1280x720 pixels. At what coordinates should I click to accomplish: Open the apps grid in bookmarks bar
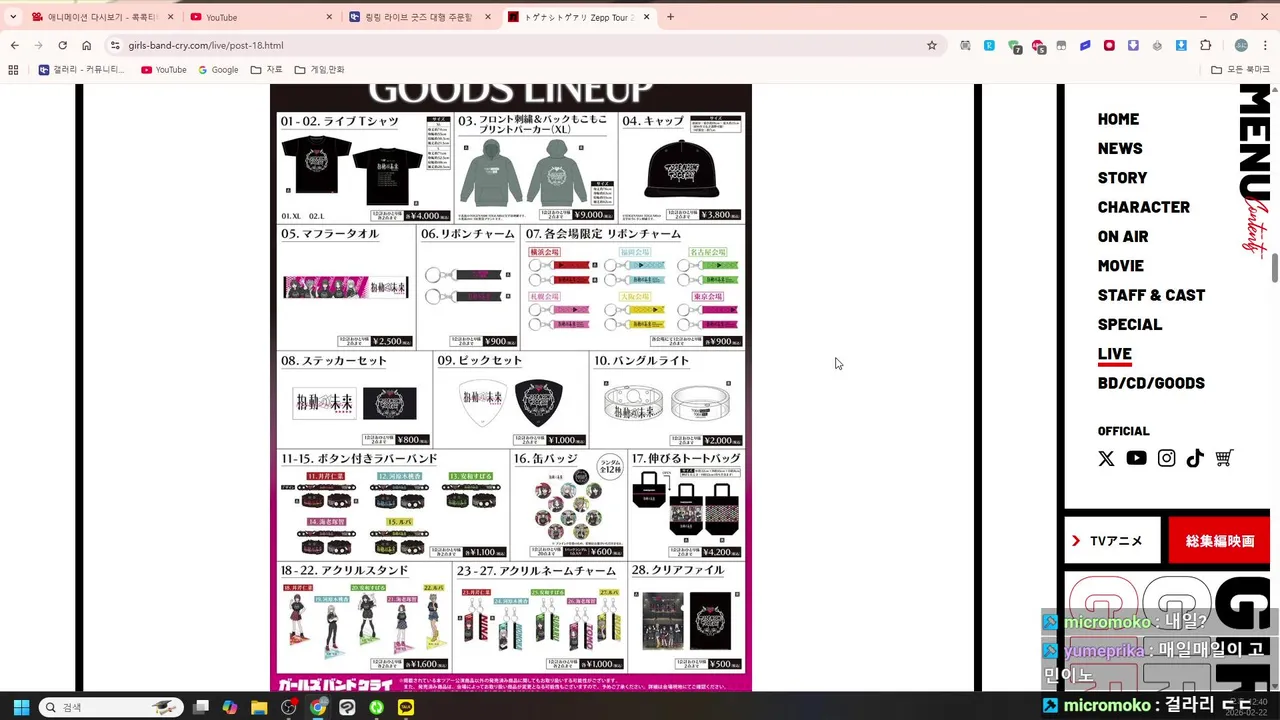pos(13,70)
